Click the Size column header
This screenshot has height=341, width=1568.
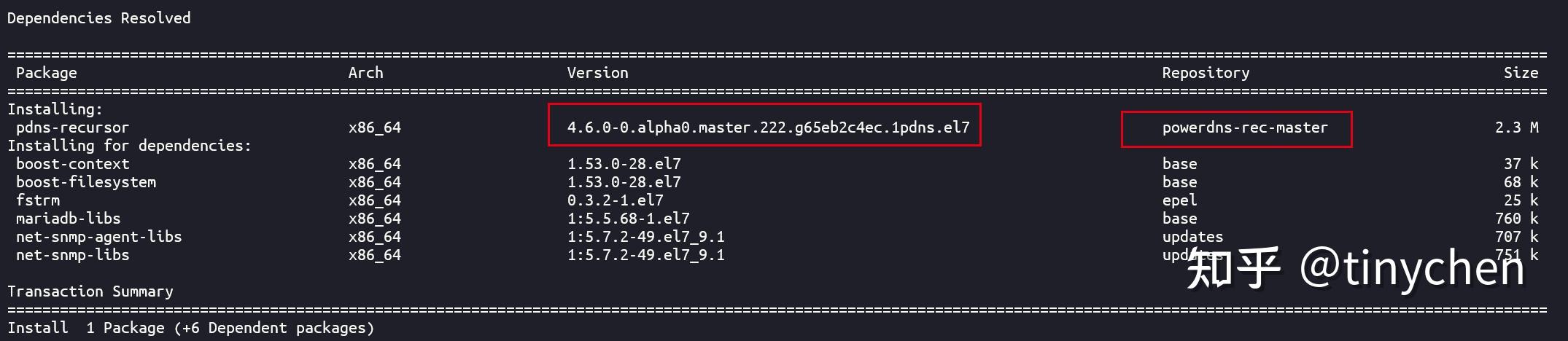pos(1521,73)
